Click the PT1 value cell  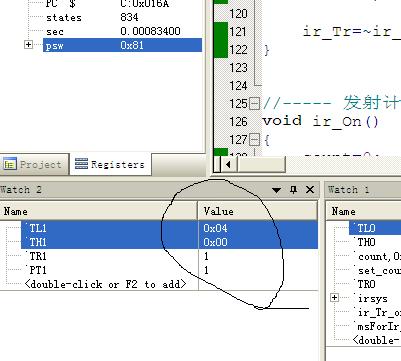tap(258, 270)
